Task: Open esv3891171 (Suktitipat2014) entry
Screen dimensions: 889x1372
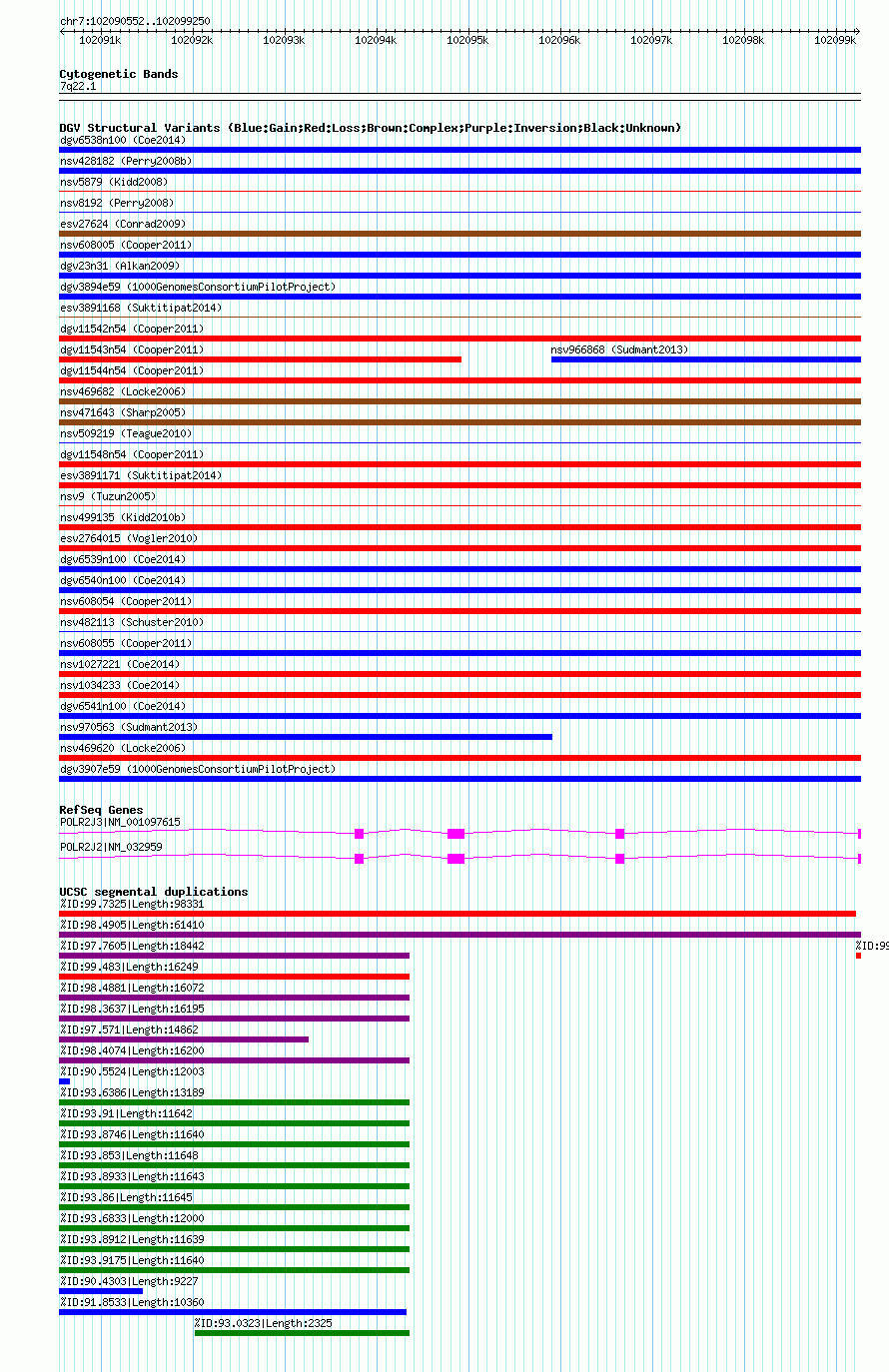Action: tap(141, 475)
